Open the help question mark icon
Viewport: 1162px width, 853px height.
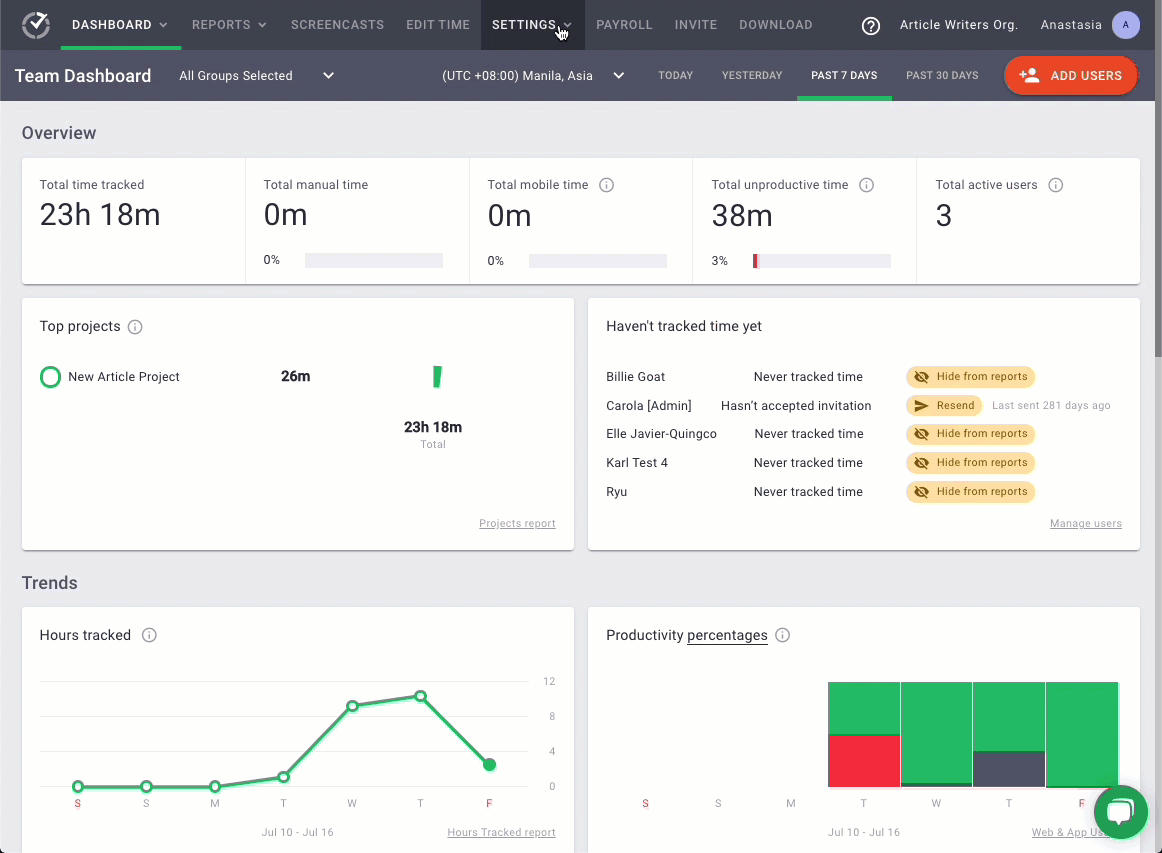(871, 26)
